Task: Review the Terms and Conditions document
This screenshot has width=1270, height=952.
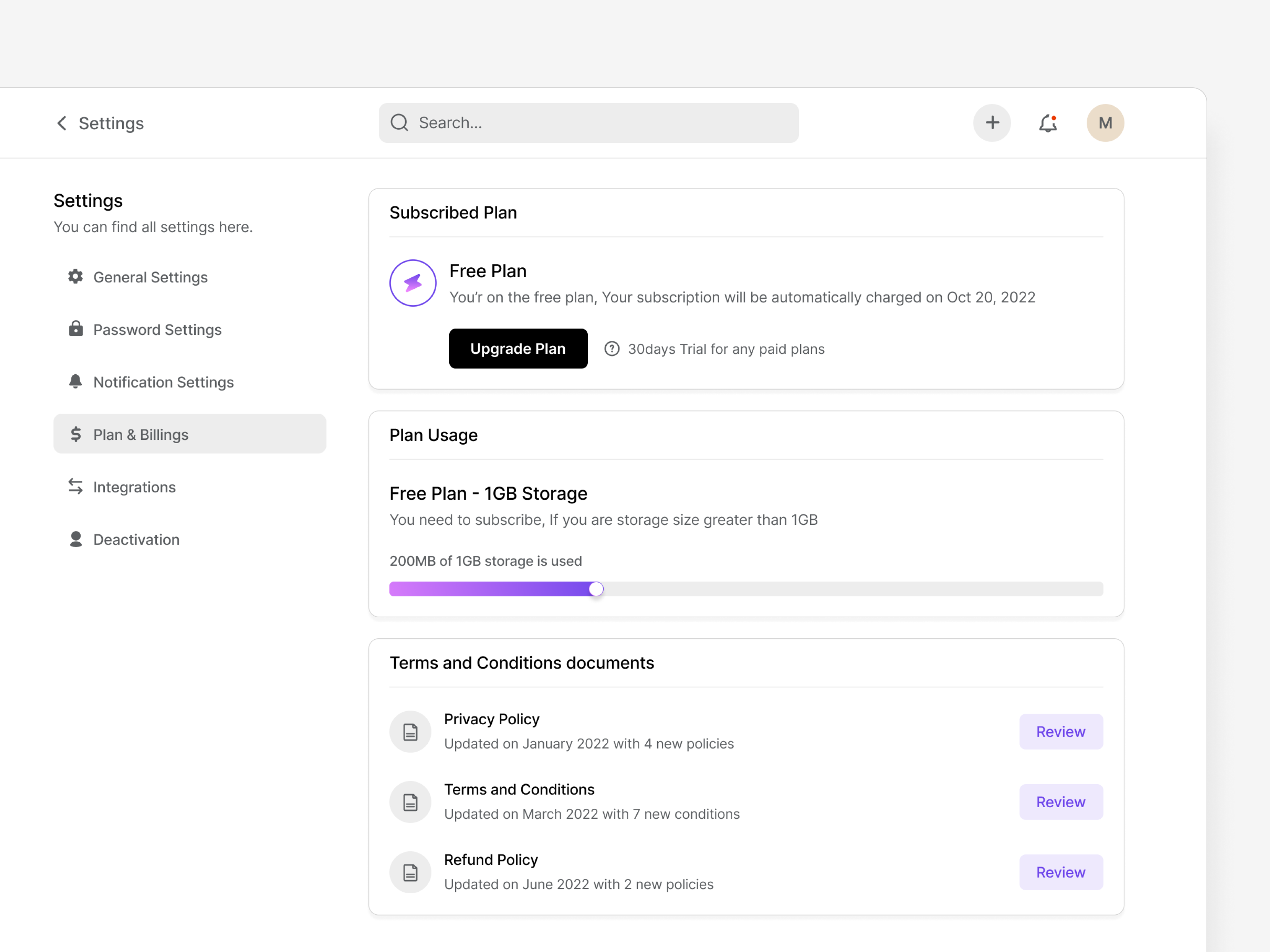Action: (1060, 802)
